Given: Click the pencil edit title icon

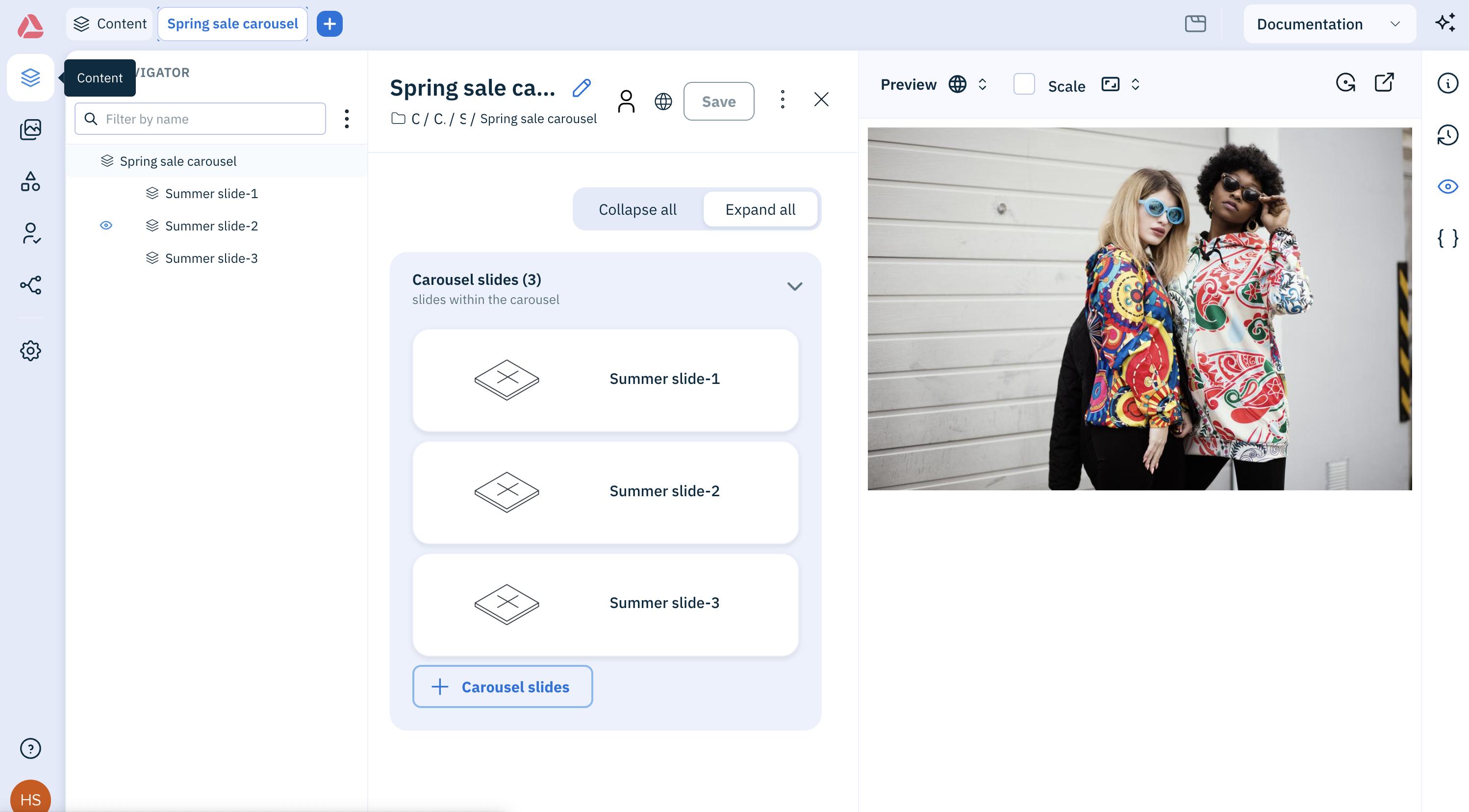Looking at the screenshot, I should [581, 88].
